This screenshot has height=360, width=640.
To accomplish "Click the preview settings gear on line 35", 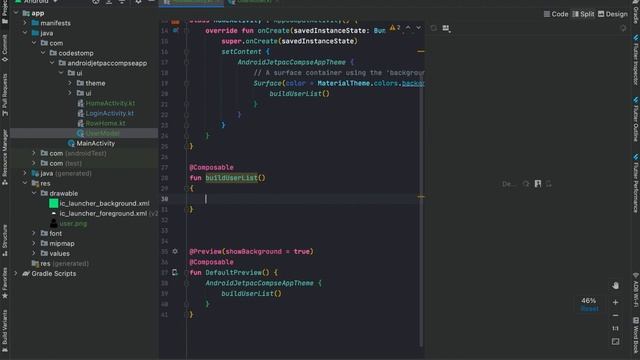I will coord(175,251).
